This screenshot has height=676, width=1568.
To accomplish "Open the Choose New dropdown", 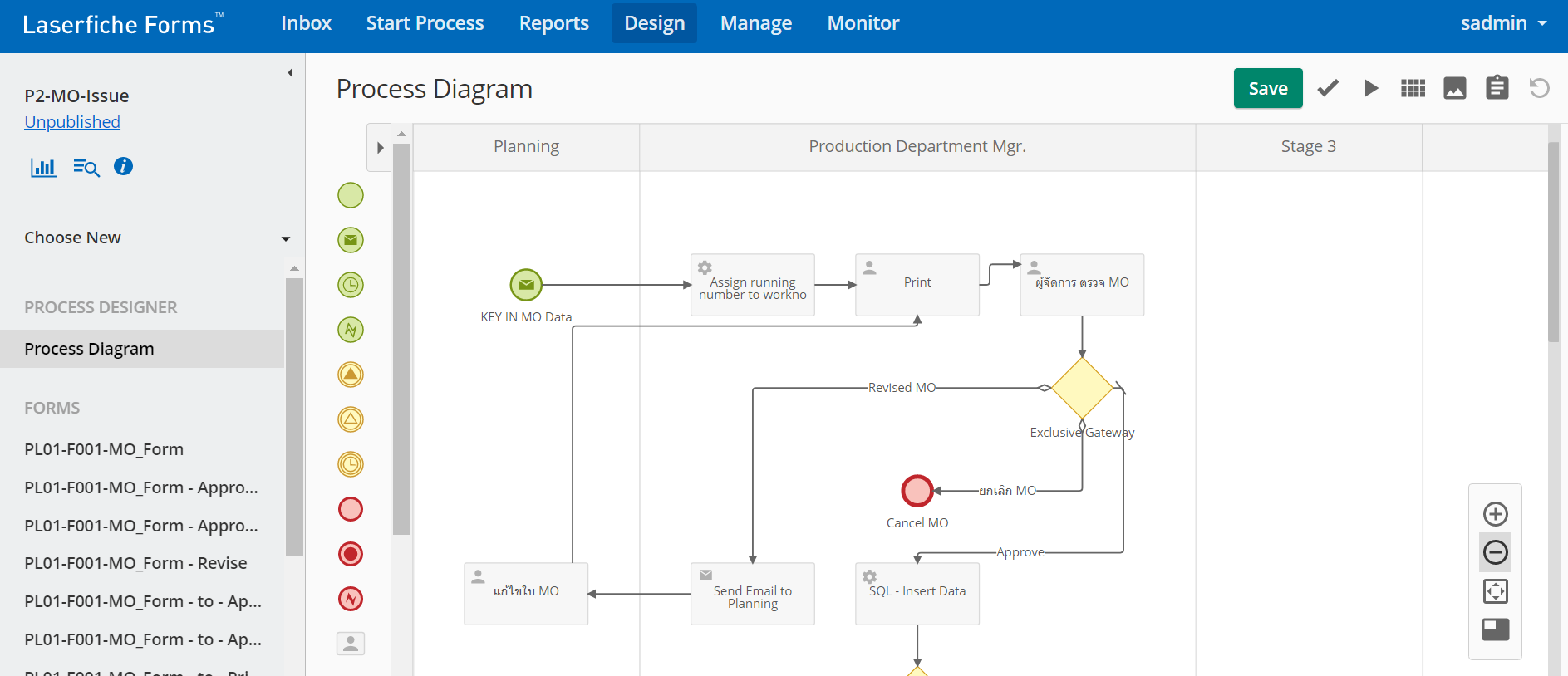I will click(x=153, y=238).
